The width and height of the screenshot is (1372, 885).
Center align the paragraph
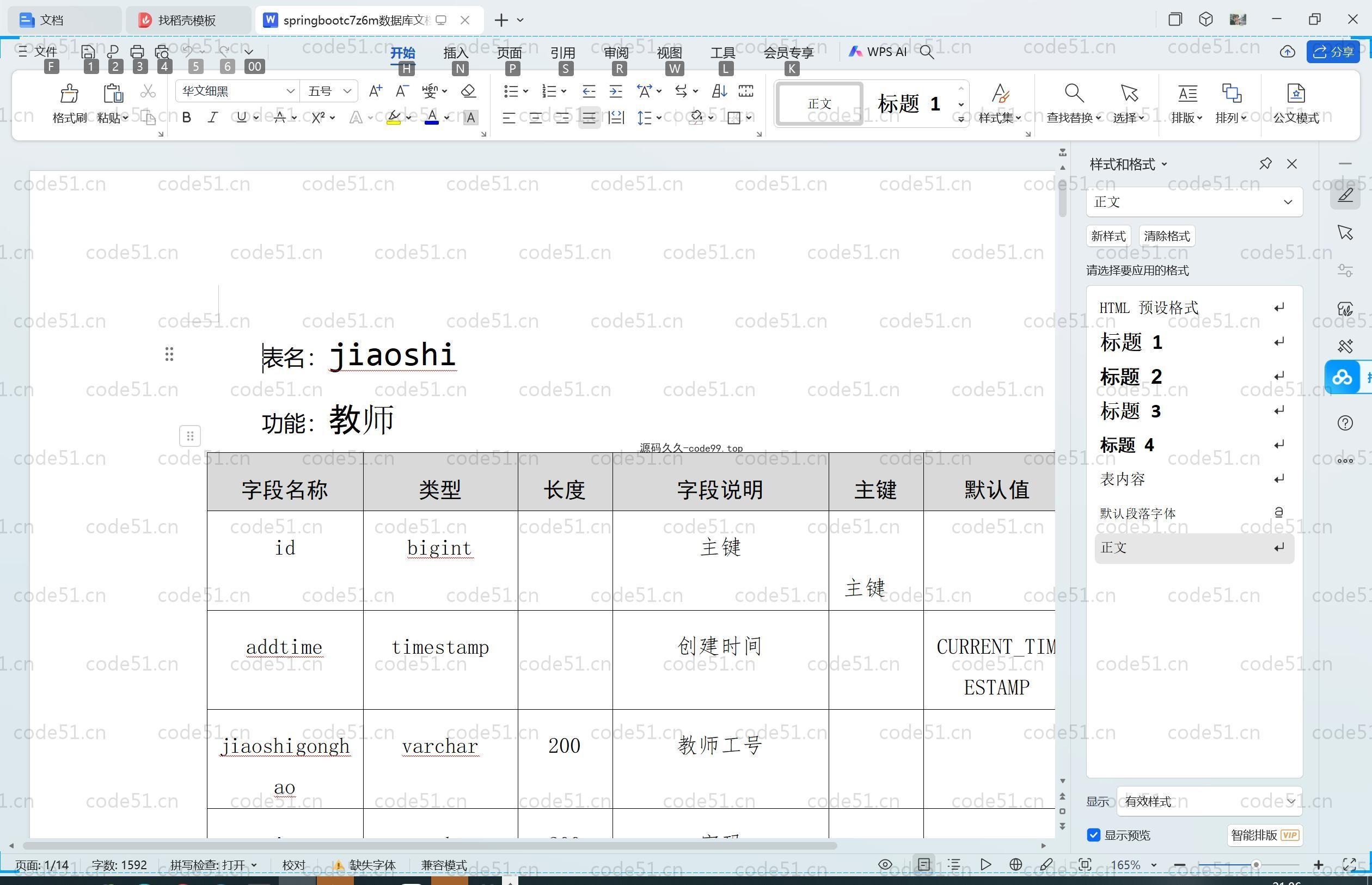(535, 118)
